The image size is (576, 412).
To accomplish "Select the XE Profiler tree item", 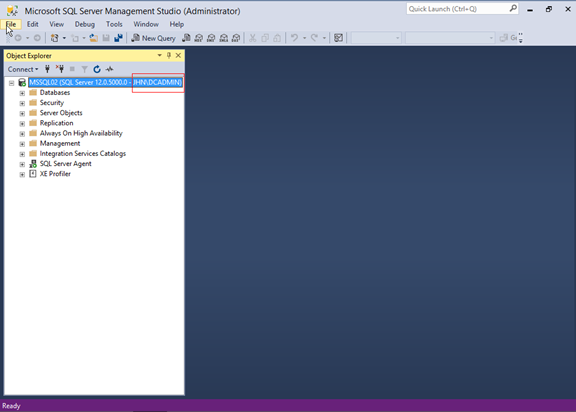I will coord(55,174).
